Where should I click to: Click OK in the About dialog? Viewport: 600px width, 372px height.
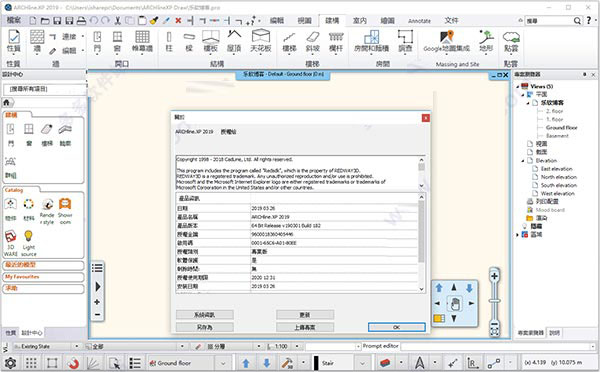396,327
